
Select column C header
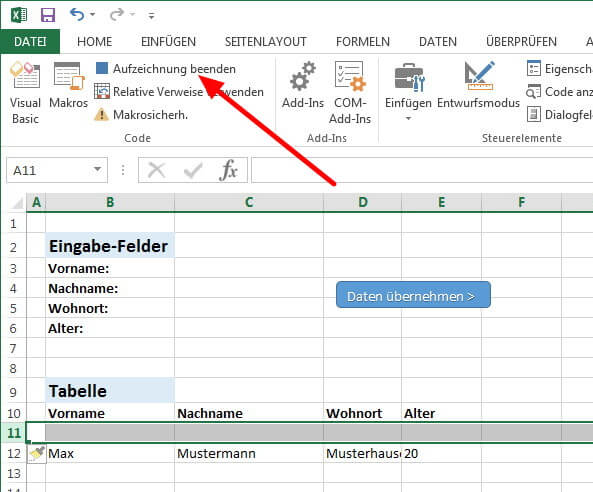point(249,202)
